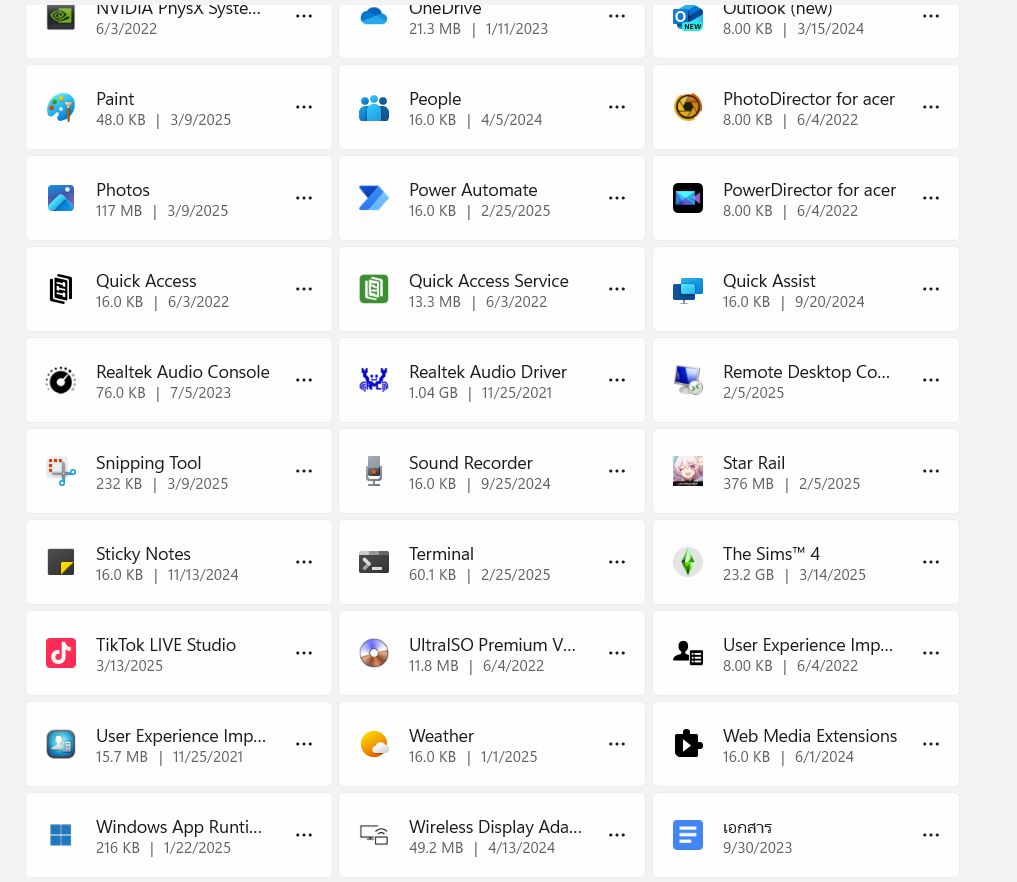
Task: Select the 'Remote Desktop Co...' app name
Action: click(806, 372)
